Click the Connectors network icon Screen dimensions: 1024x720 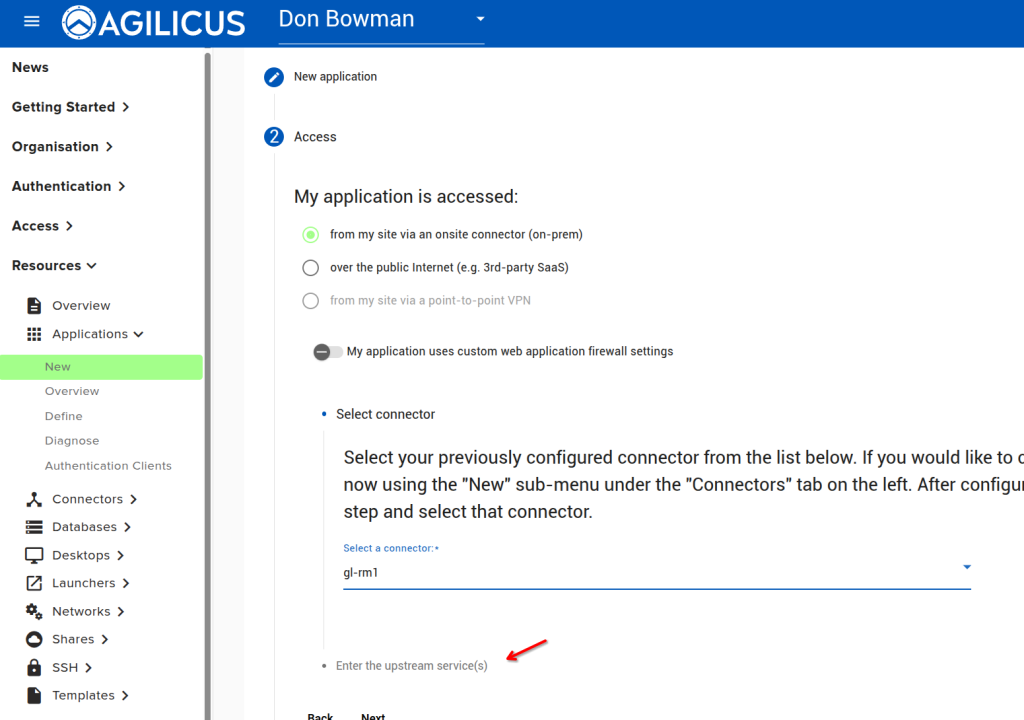pyautogui.click(x=34, y=499)
